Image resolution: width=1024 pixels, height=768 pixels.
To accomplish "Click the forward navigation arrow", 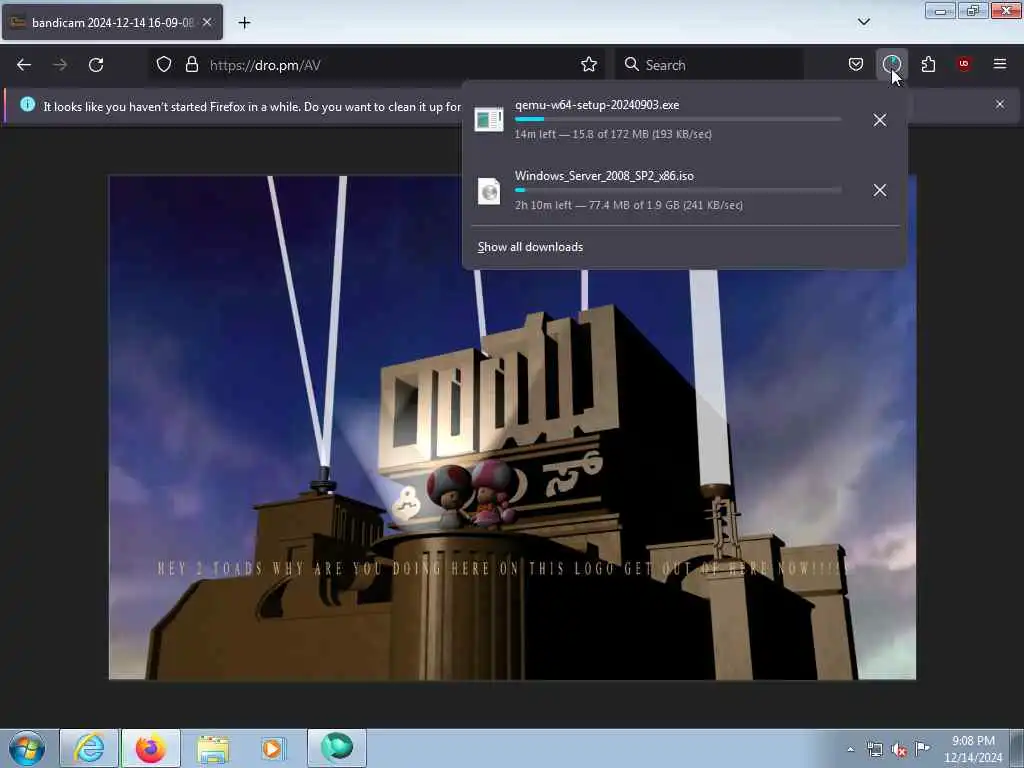I will (59, 65).
